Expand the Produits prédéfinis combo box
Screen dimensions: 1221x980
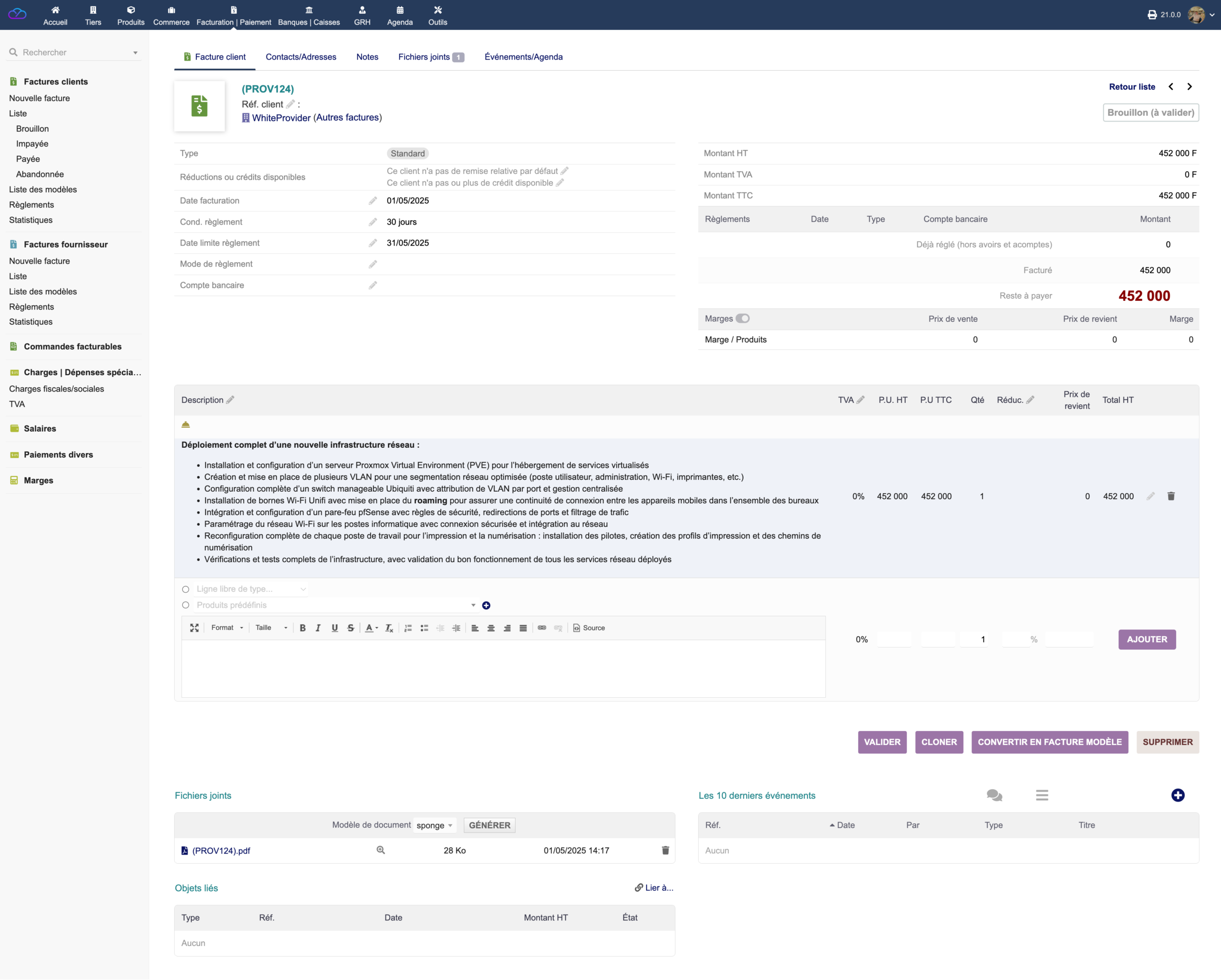click(336, 605)
